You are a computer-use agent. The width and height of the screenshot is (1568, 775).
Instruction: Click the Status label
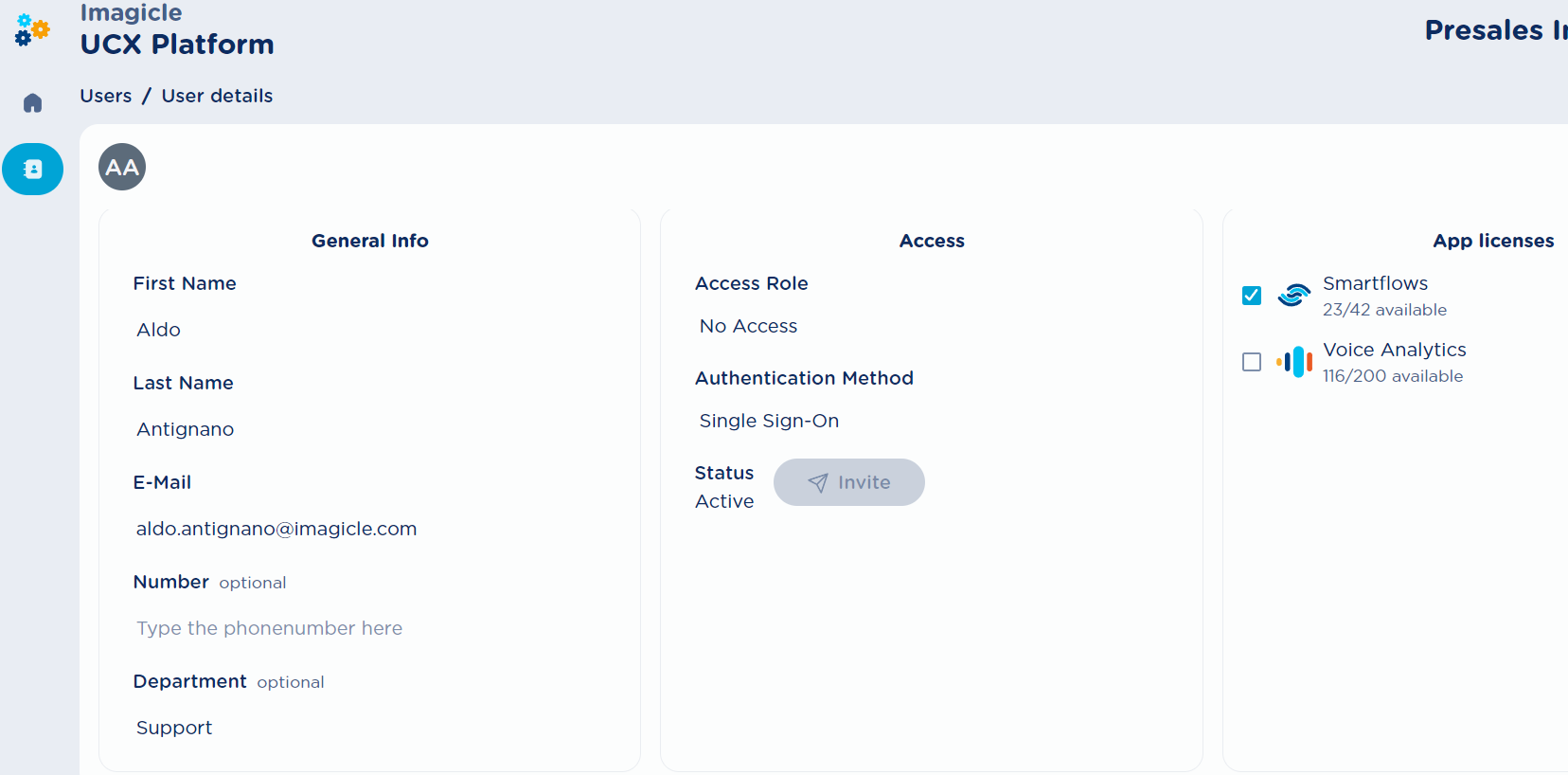point(724,473)
